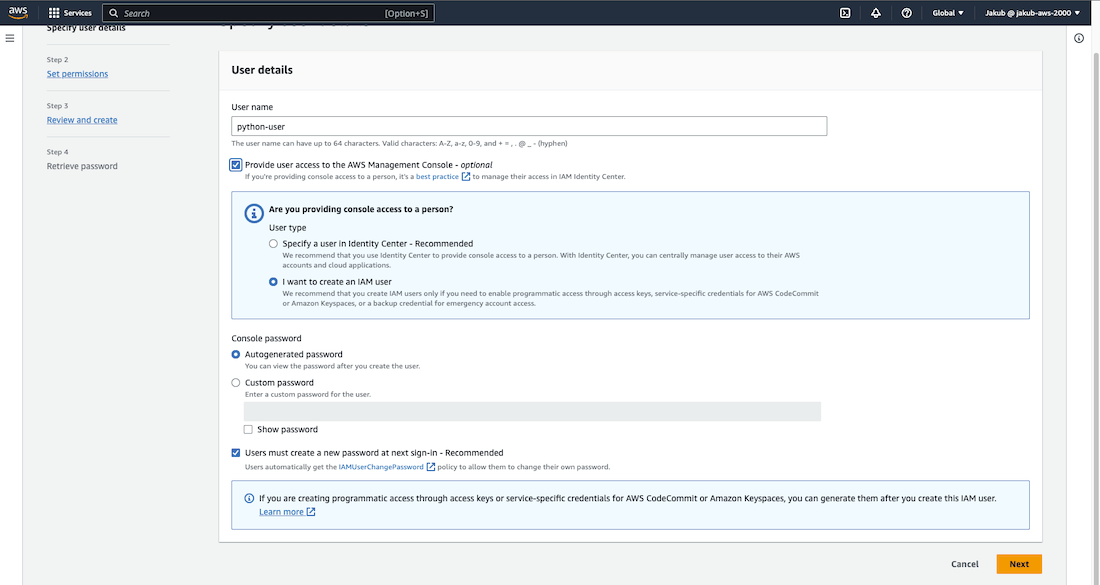Launch CloudShell from the top bar icon
The width and height of the screenshot is (1100, 585).
[x=845, y=13]
